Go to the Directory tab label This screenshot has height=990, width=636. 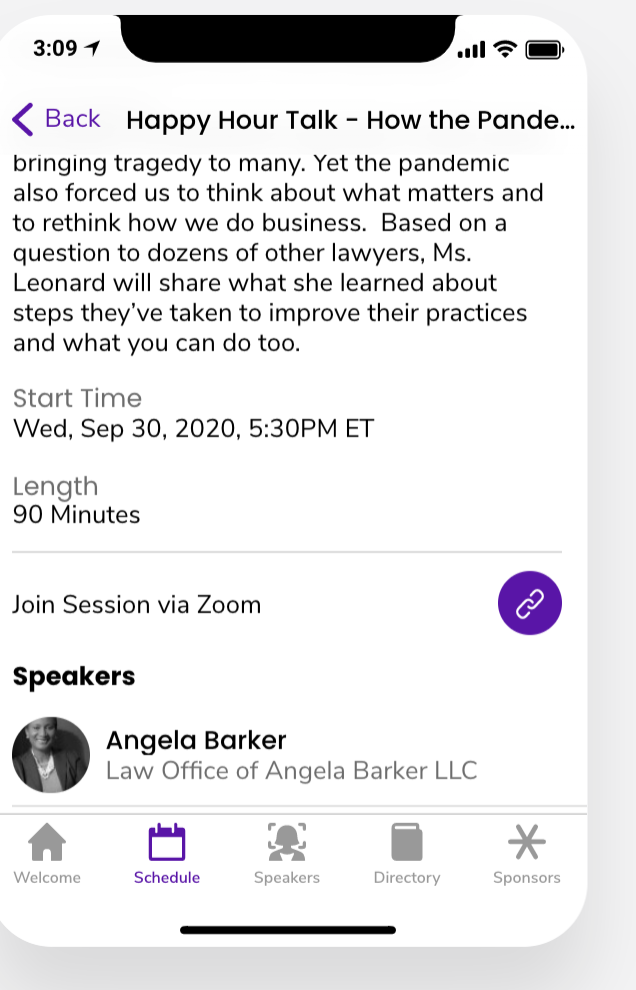coord(407,878)
